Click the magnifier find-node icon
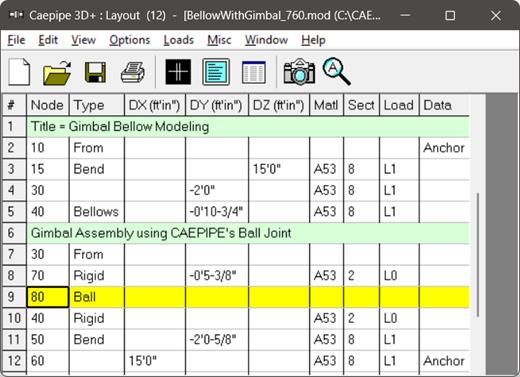The width and height of the screenshot is (520, 377). click(336, 71)
